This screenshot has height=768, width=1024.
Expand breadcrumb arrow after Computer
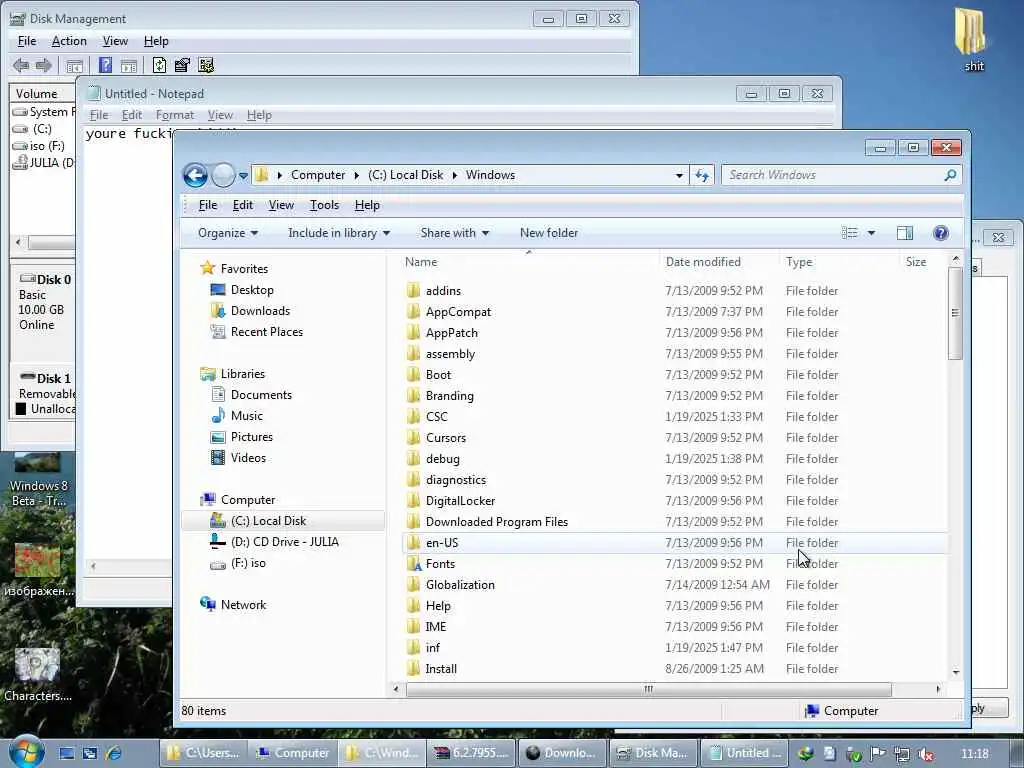coord(357,175)
